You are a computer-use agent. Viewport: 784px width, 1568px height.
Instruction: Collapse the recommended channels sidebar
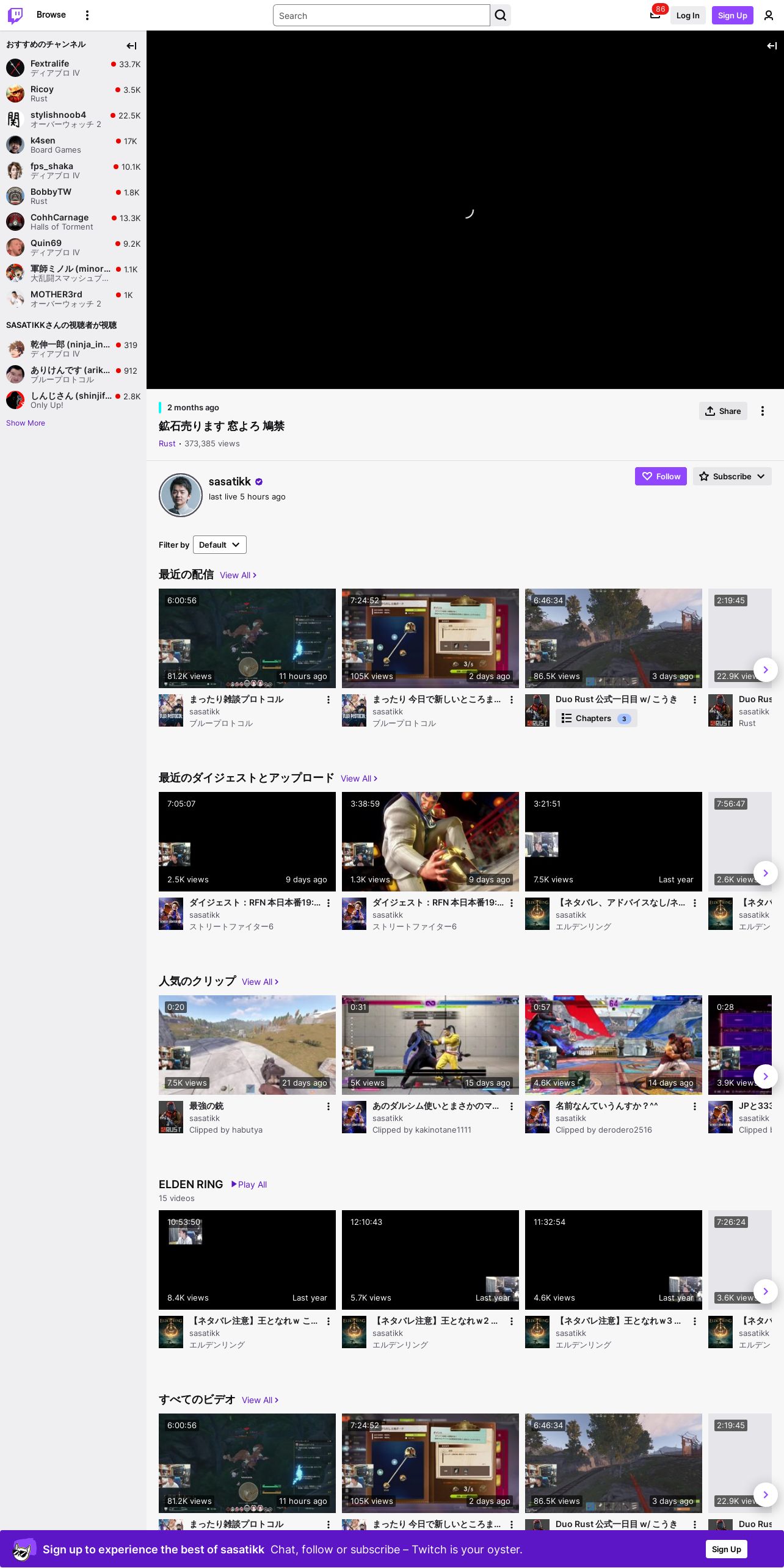coord(131,45)
